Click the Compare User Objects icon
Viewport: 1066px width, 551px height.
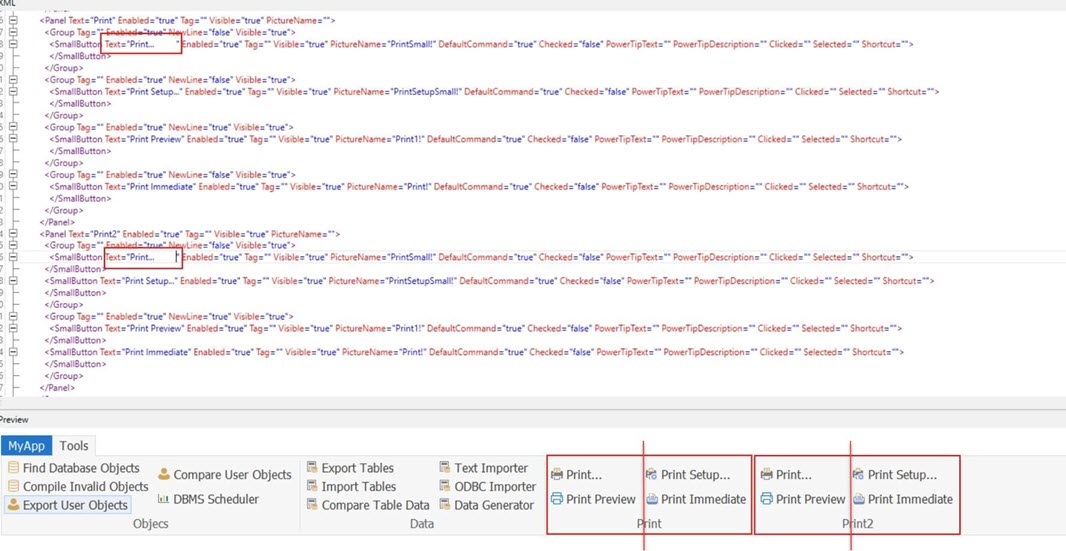pos(164,475)
